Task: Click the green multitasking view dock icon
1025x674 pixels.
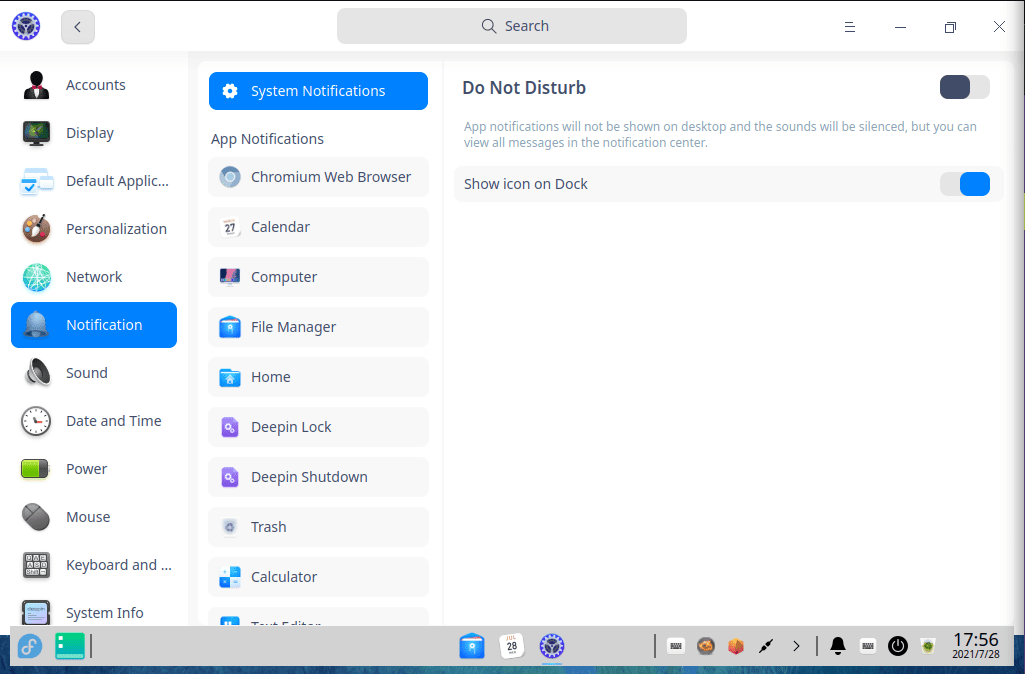Action: [70, 647]
